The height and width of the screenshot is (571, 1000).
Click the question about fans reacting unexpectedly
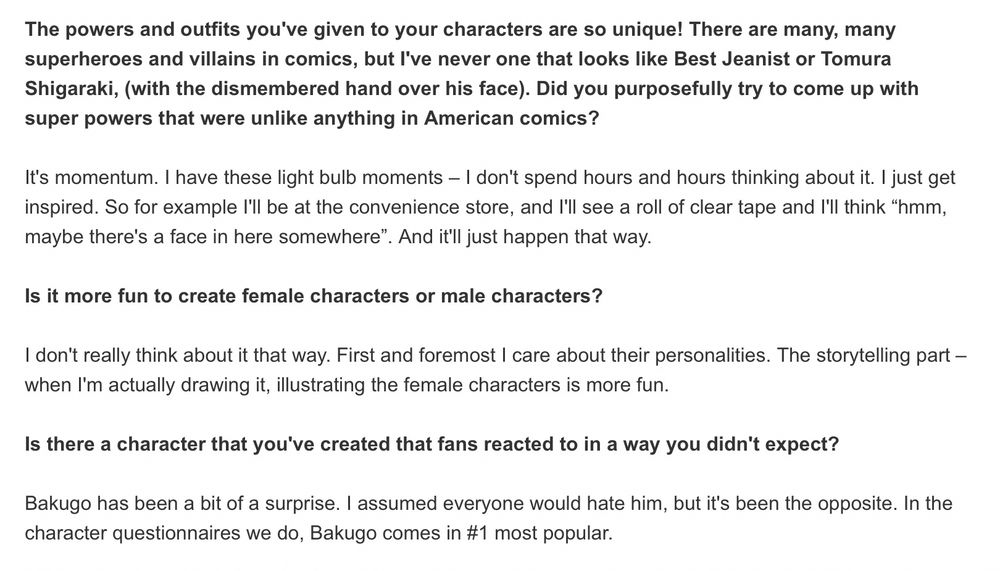point(432,444)
